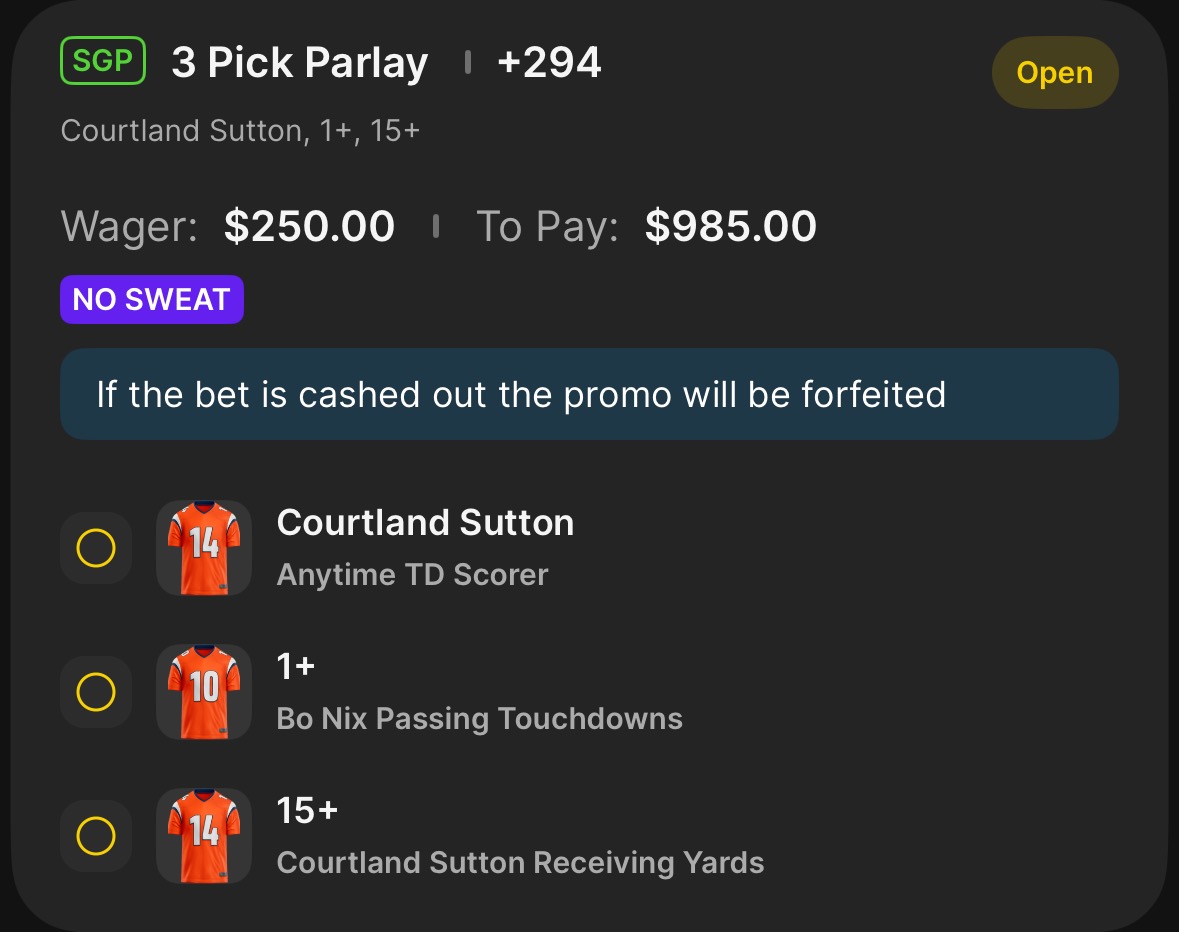The height and width of the screenshot is (932, 1179).
Task: Click the 15+ line value
Action: [307, 810]
